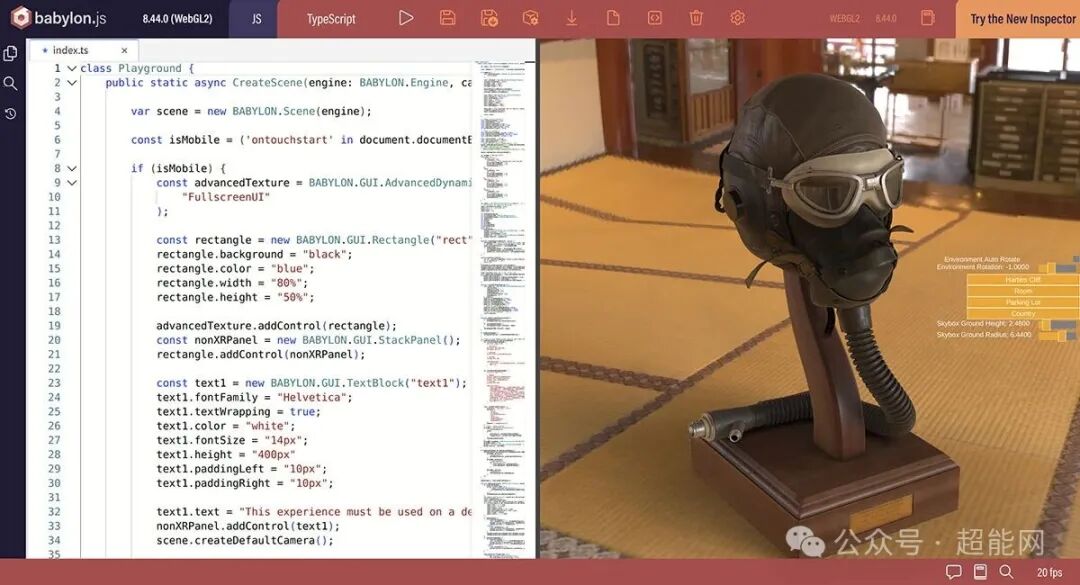
Task: Switch to the TypeScript tab
Action: (x=330, y=17)
